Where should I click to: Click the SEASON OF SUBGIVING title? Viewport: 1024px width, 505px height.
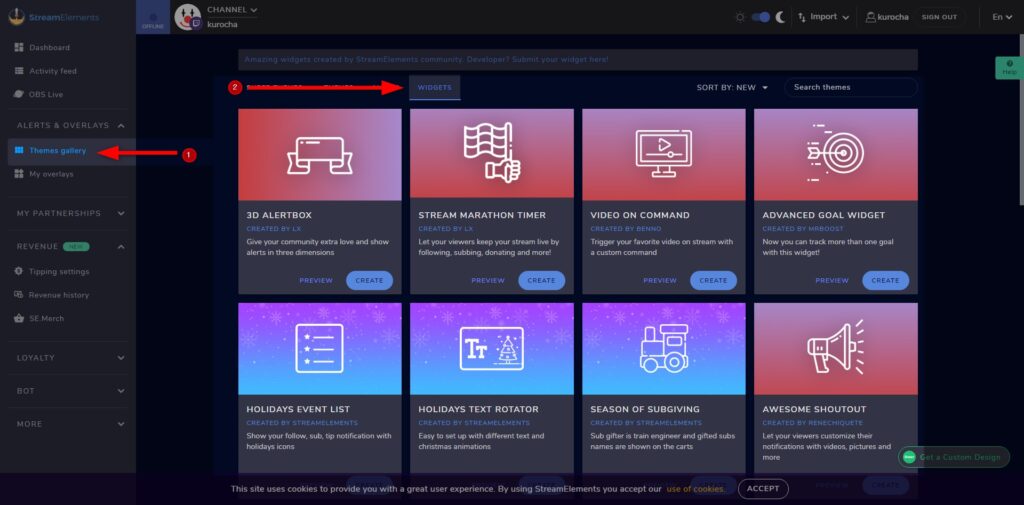click(x=645, y=410)
